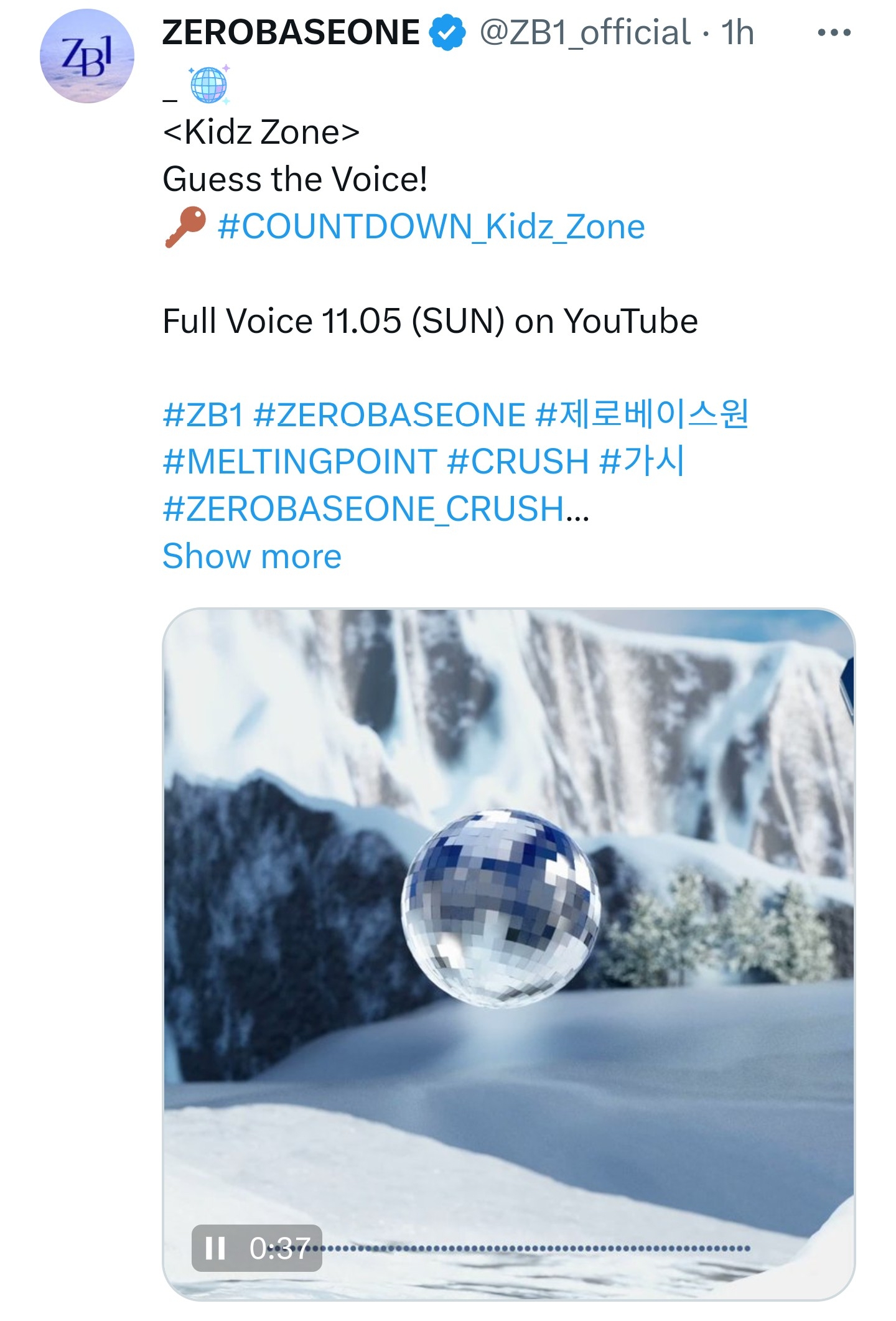896x1321 pixels.
Task: Open the three-dot more options menu
Action: [x=834, y=32]
